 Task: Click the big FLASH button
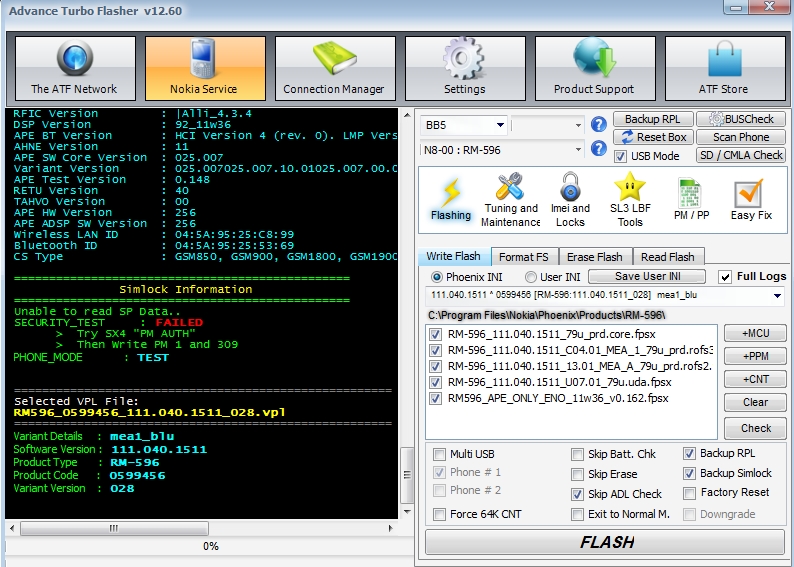[x=605, y=542]
